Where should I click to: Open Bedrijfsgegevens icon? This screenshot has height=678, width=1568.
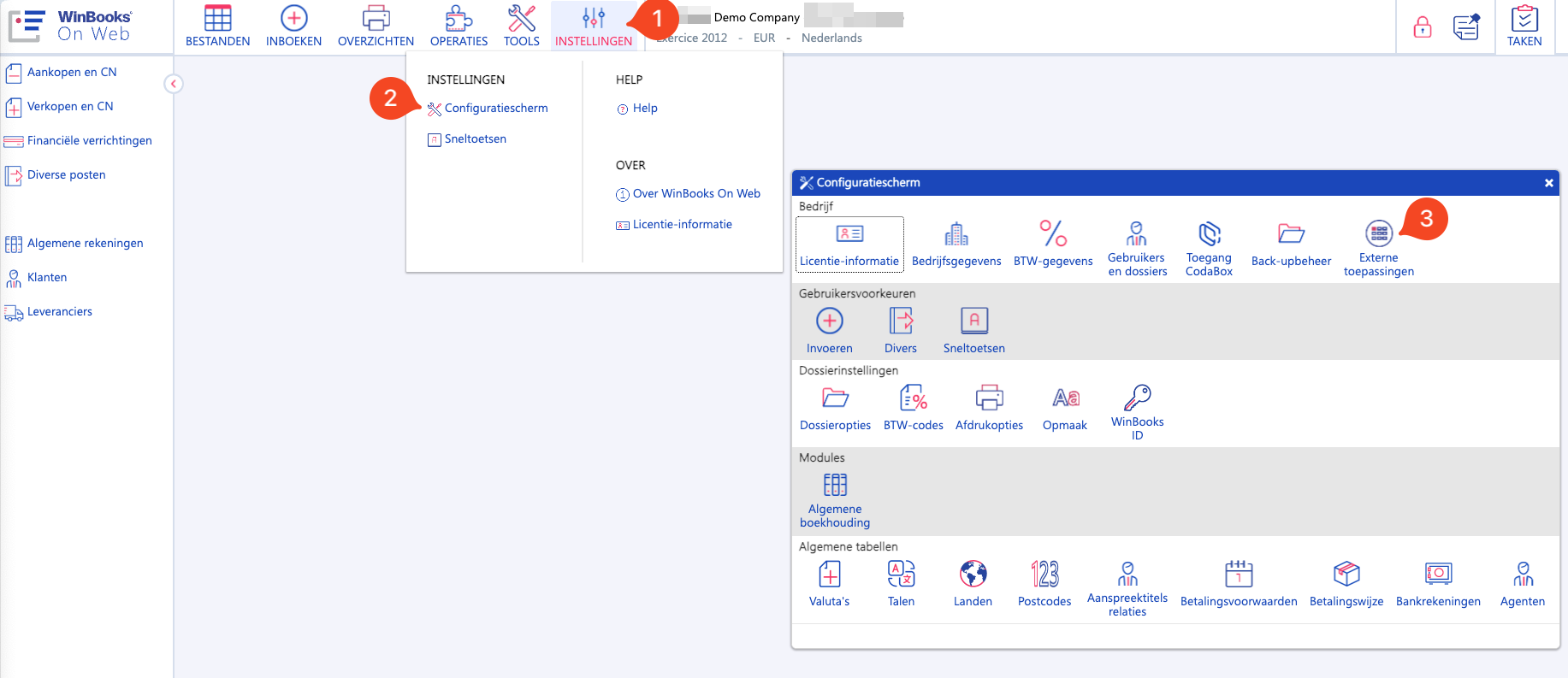tap(956, 245)
